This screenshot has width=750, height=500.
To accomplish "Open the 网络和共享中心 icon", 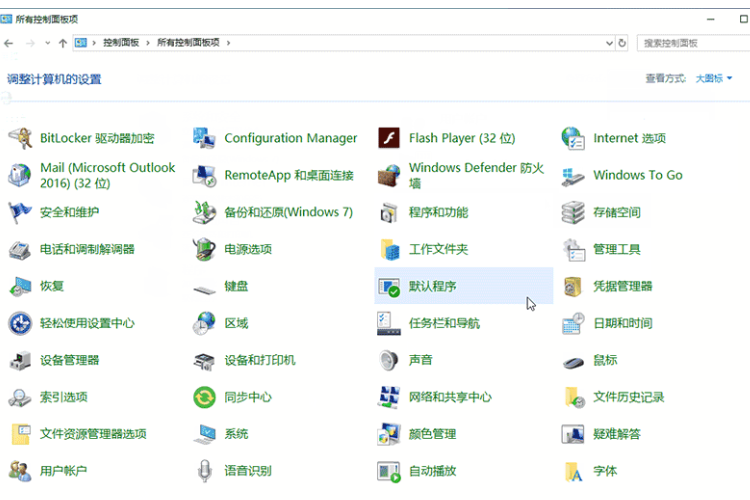I will coord(389,397).
